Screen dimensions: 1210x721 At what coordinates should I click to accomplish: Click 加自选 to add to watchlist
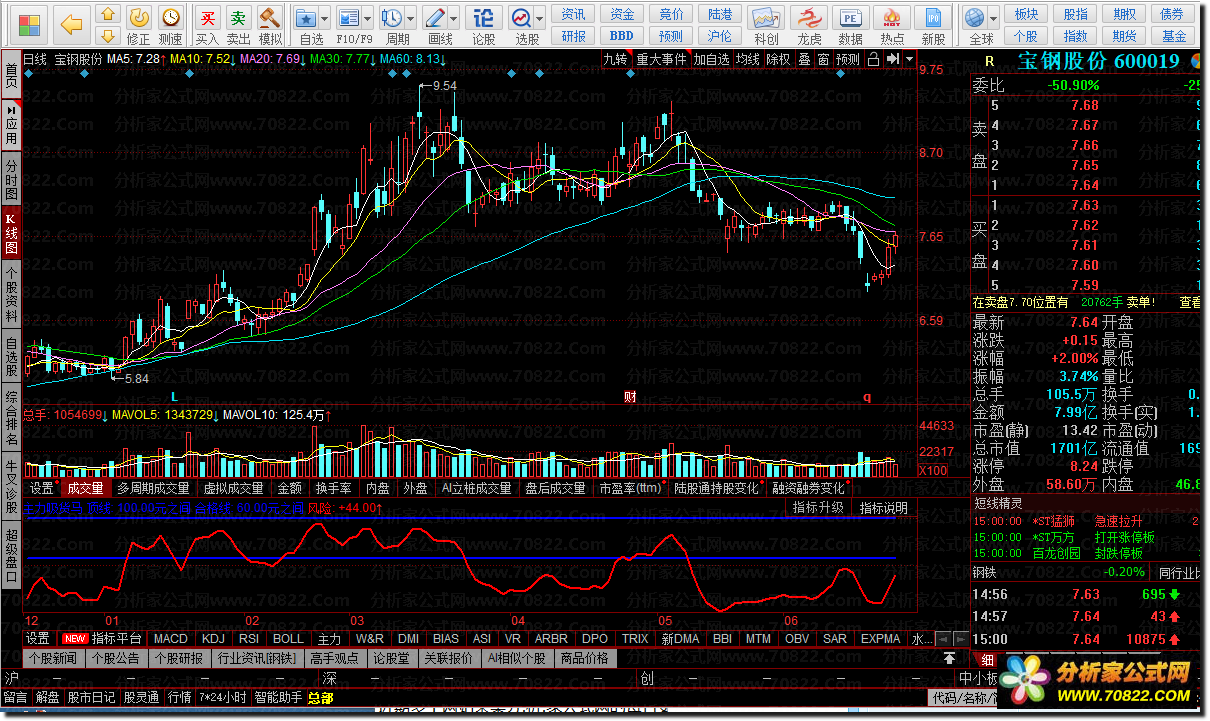click(711, 59)
